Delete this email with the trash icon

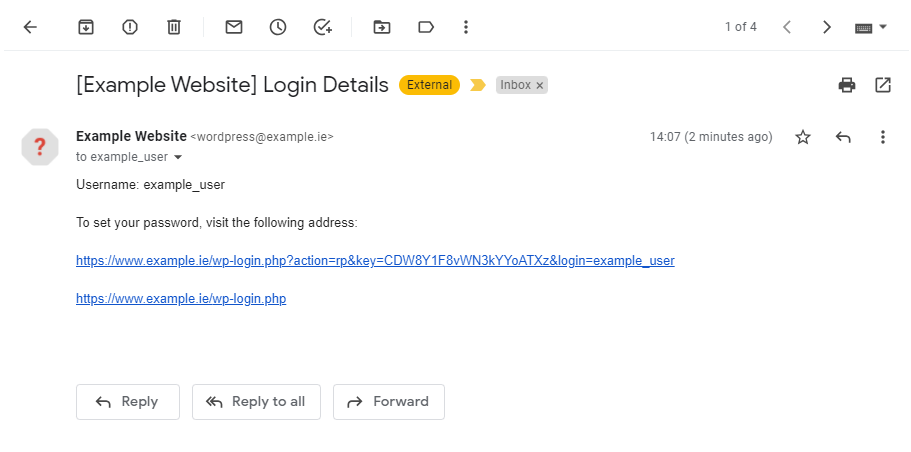(x=174, y=27)
